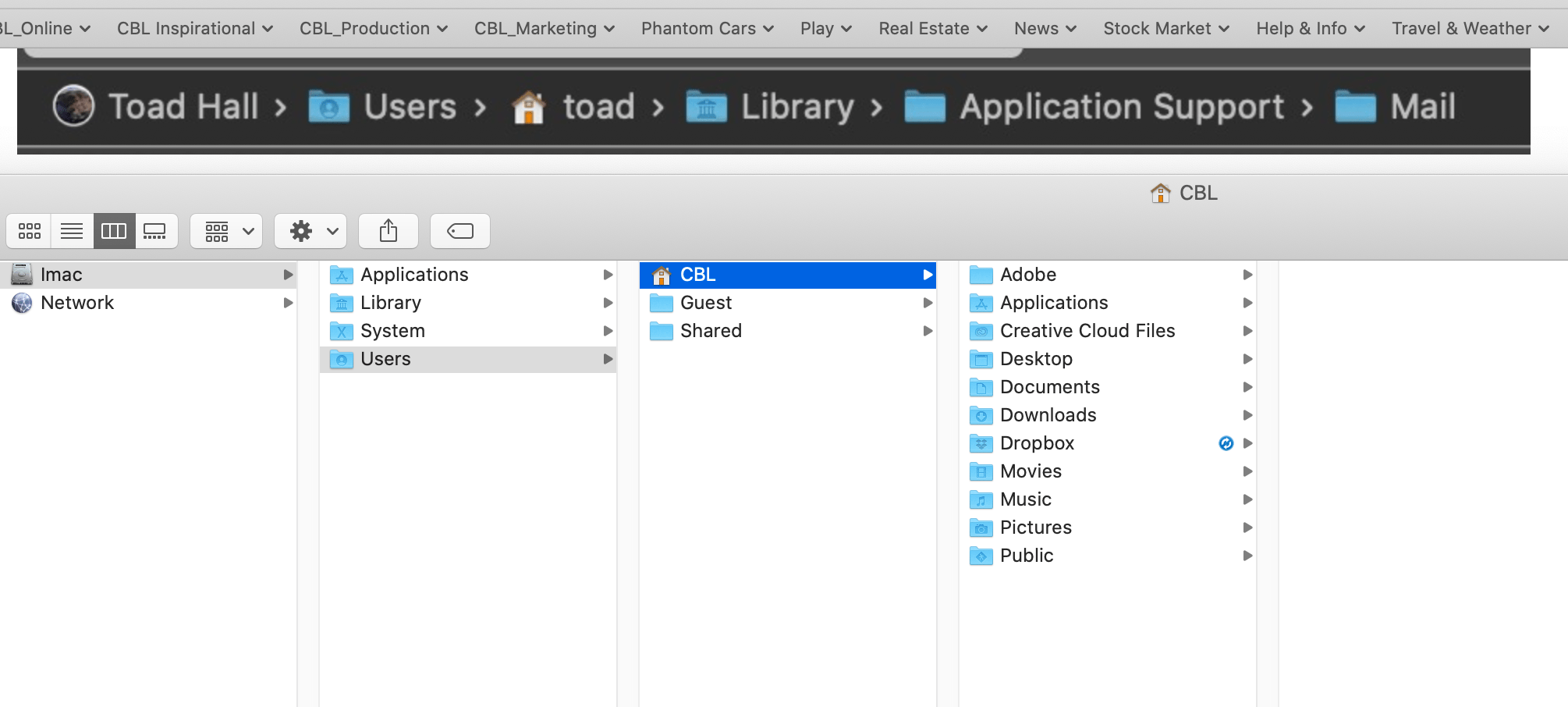Open the arrange-by grid dropdown chevron

[x=247, y=231]
